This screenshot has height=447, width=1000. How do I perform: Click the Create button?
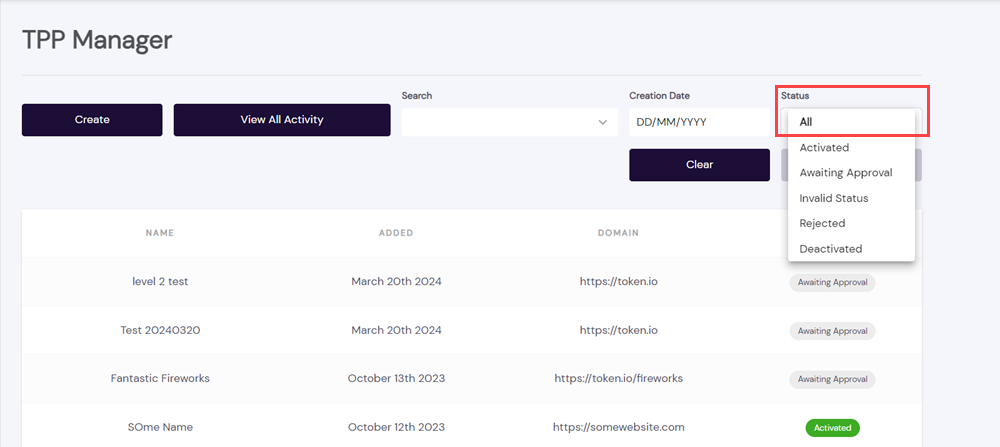tap(92, 120)
